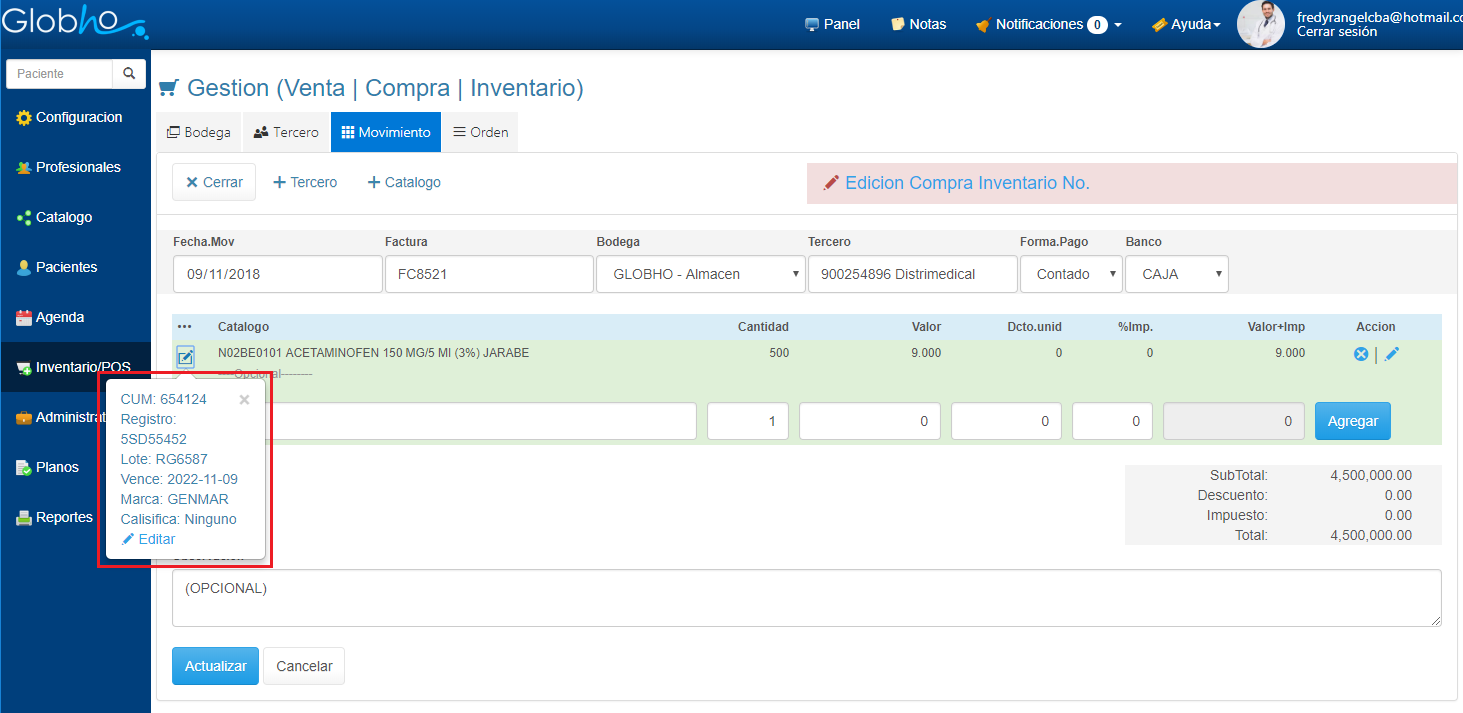Click the user profile avatar

coord(1260,24)
